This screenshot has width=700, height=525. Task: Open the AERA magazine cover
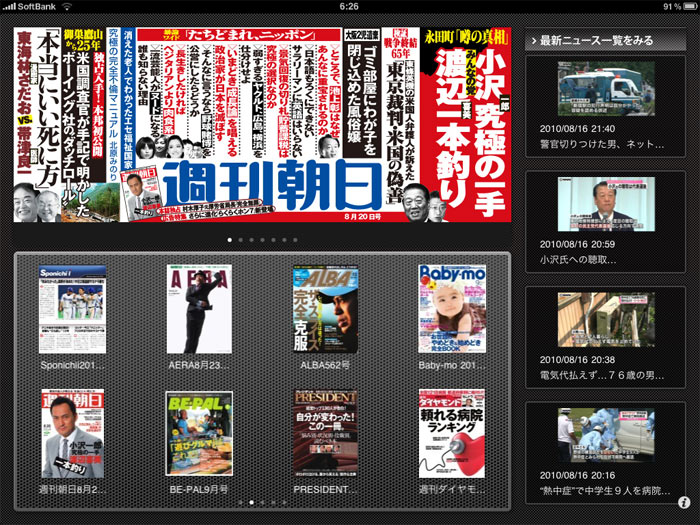[199, 309]
